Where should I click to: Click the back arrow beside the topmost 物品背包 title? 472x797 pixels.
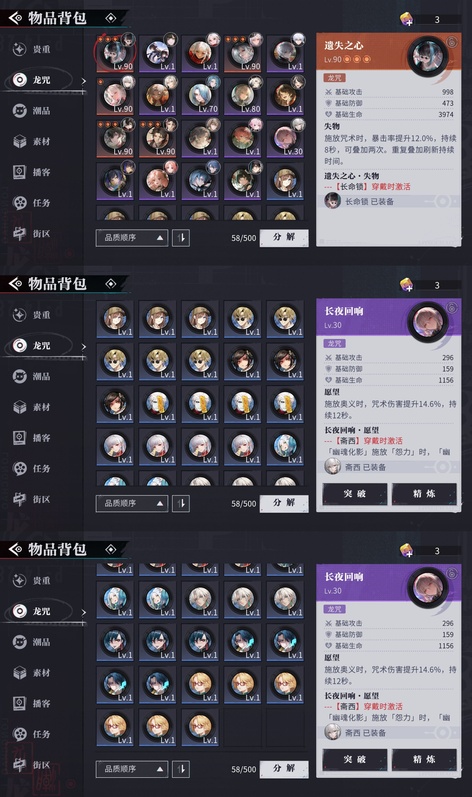click(x=15, y=18)
